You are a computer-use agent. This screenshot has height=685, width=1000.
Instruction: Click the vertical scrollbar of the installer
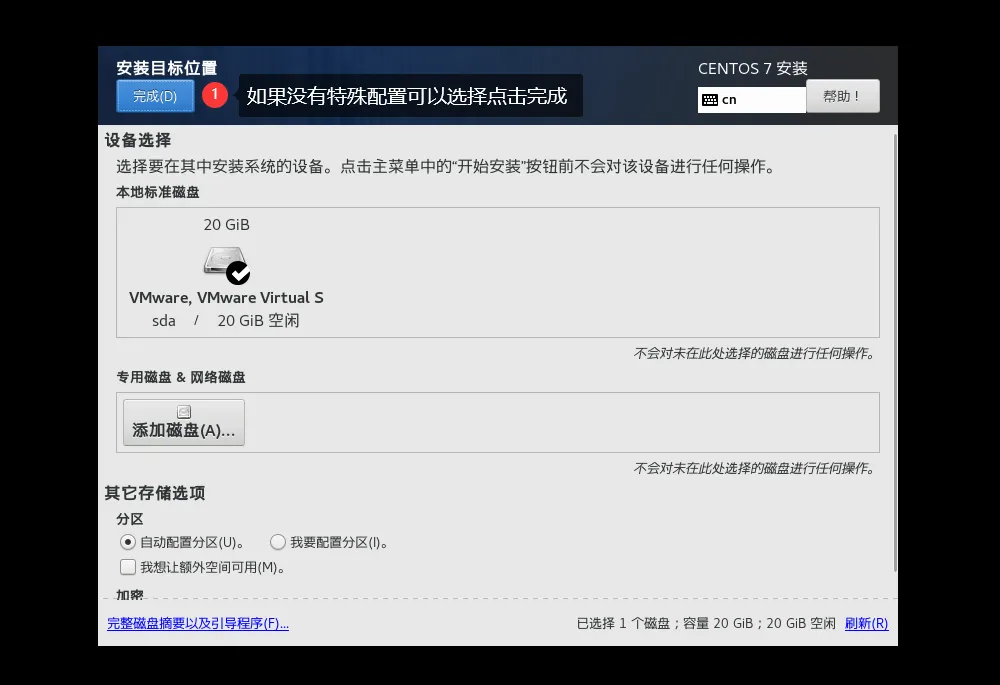[895, 351]
